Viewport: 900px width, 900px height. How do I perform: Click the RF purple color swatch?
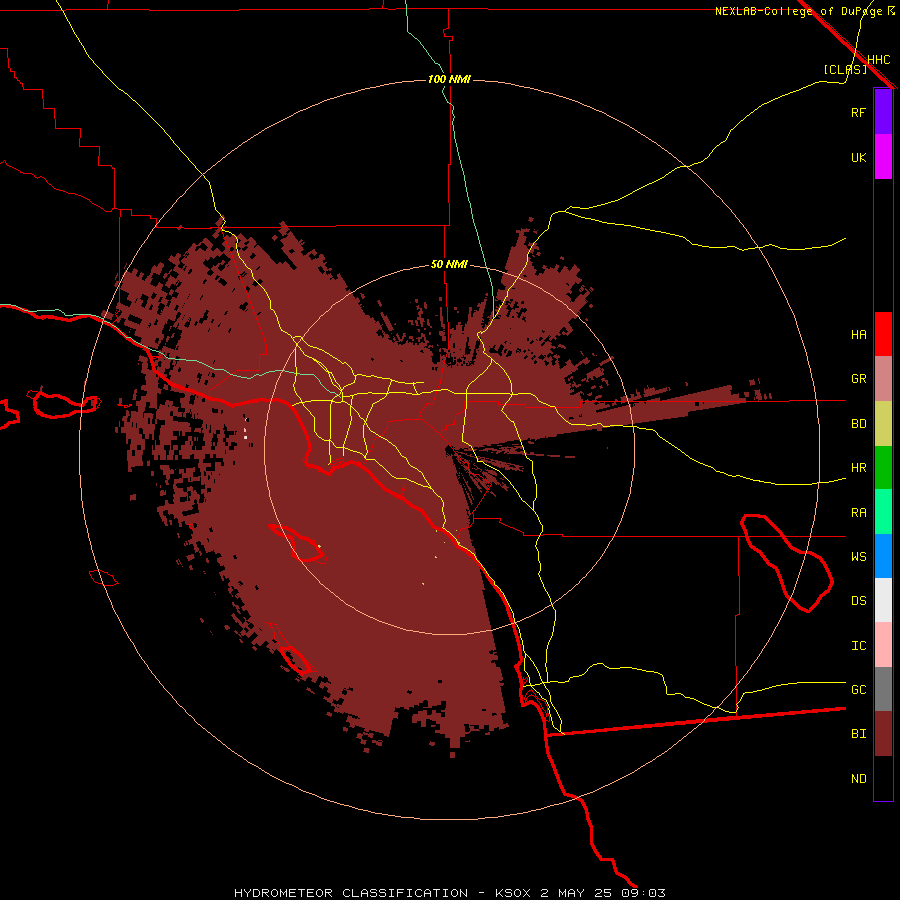pos(883,112)
